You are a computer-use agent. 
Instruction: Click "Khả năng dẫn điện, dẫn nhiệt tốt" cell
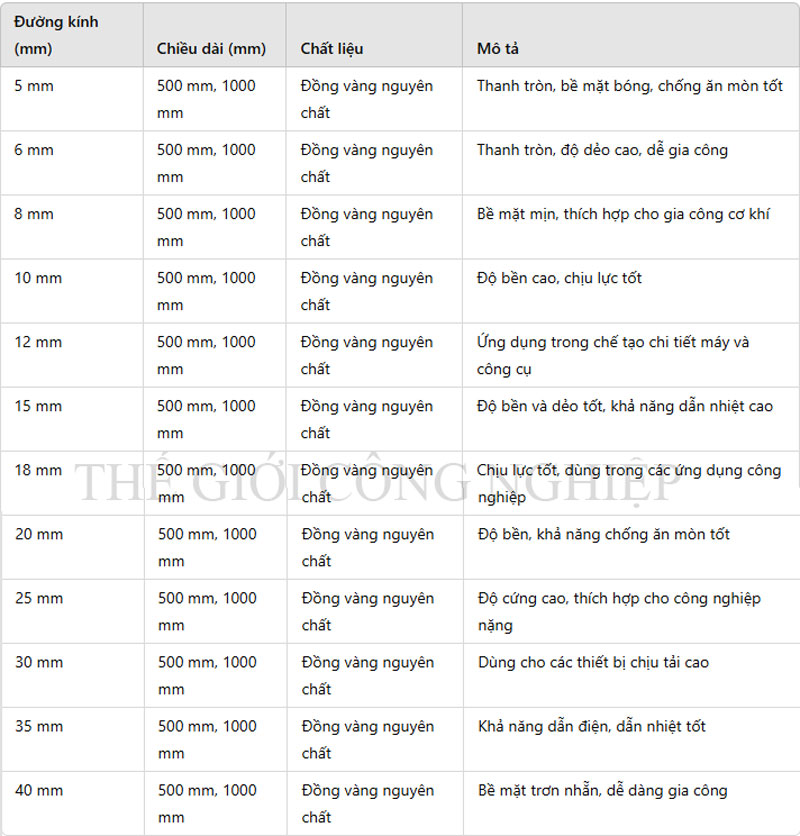(x=591, y=726)
